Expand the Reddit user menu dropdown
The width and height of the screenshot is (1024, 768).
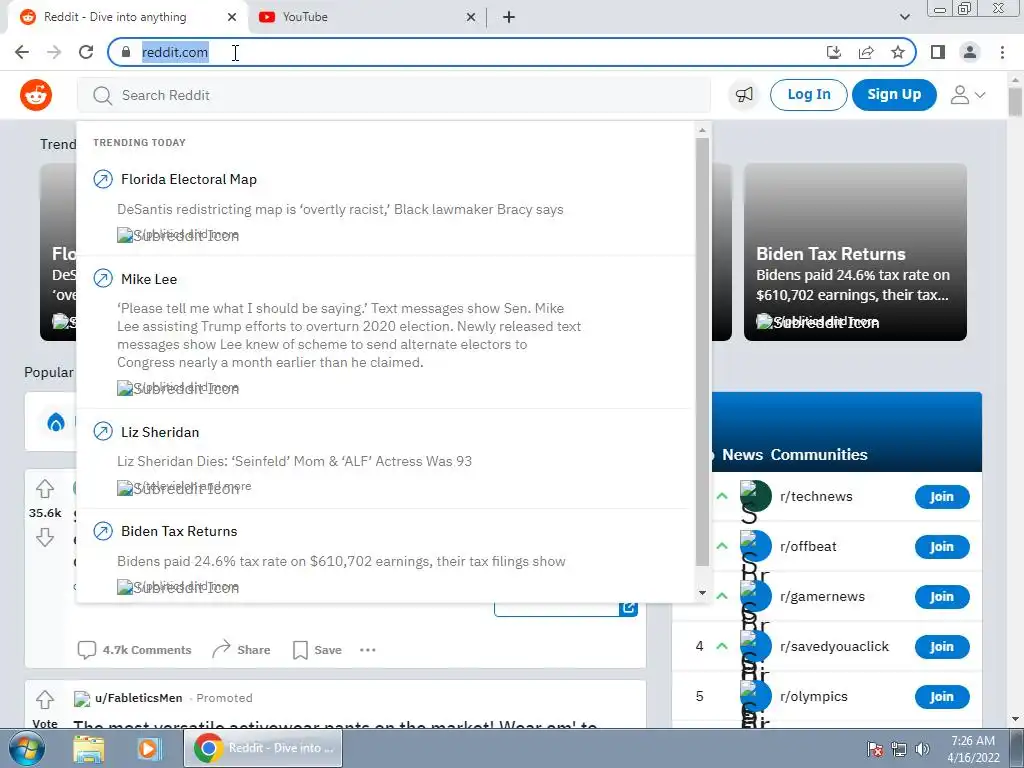[967, 95]
